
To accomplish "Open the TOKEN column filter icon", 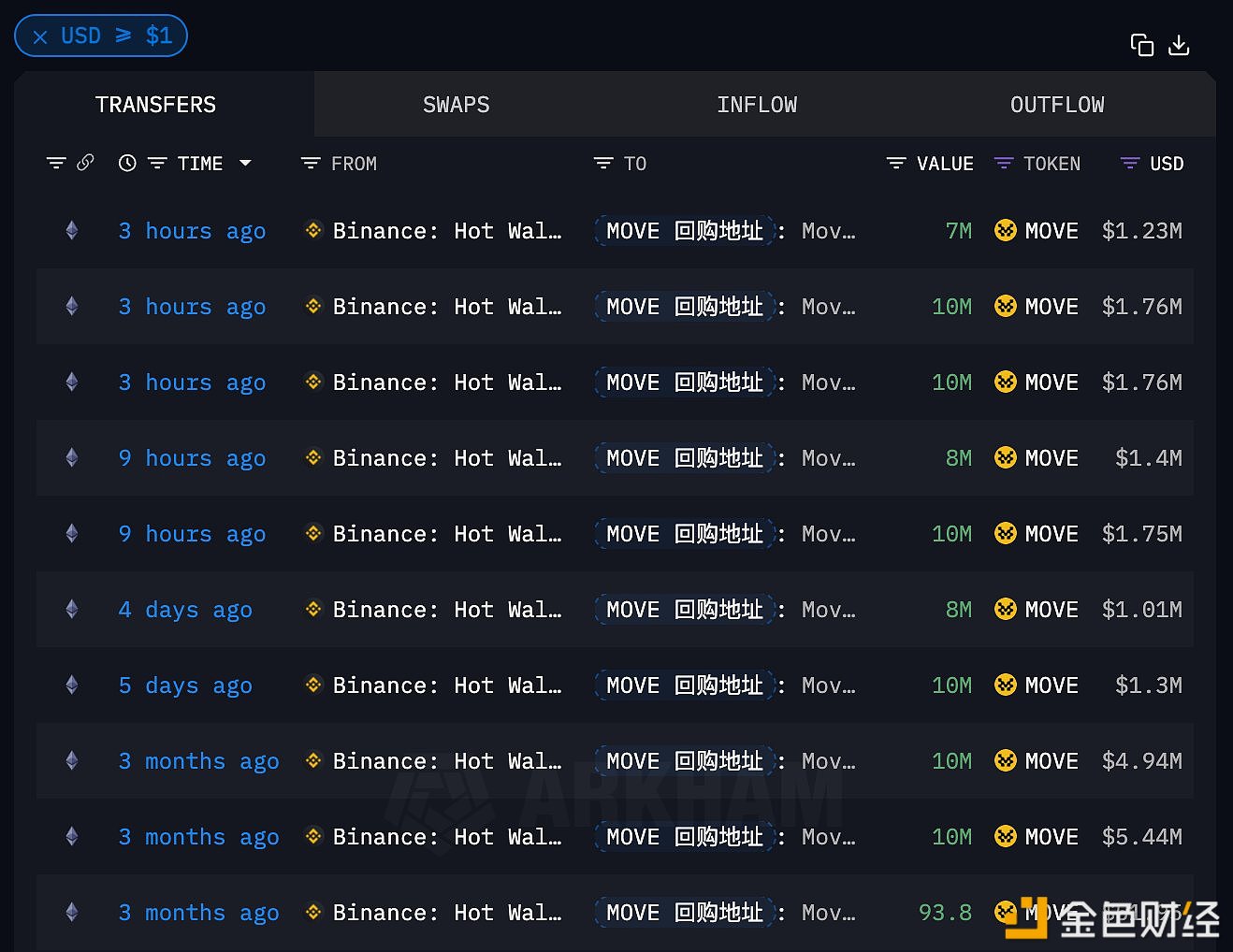I will pos(1002,163).
